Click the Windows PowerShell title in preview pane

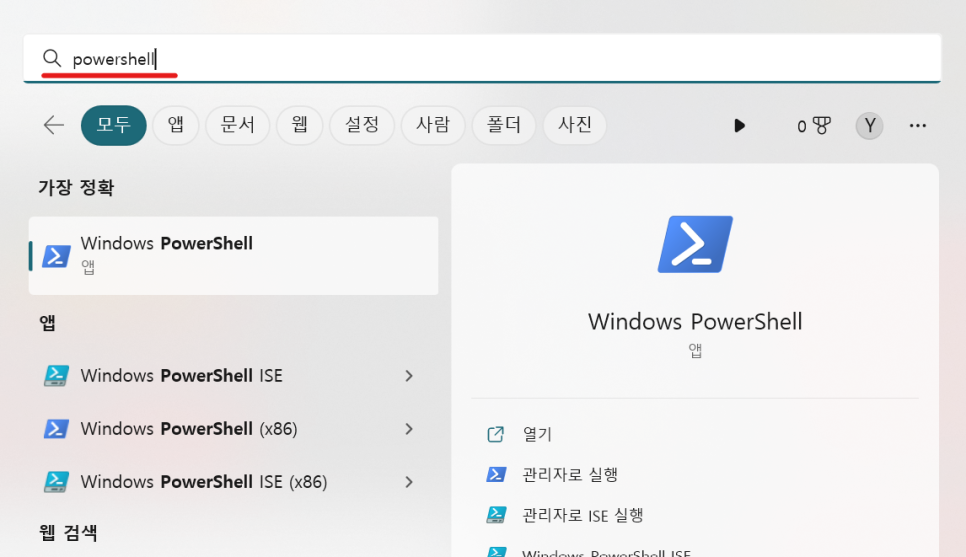(x=695, y=322)
